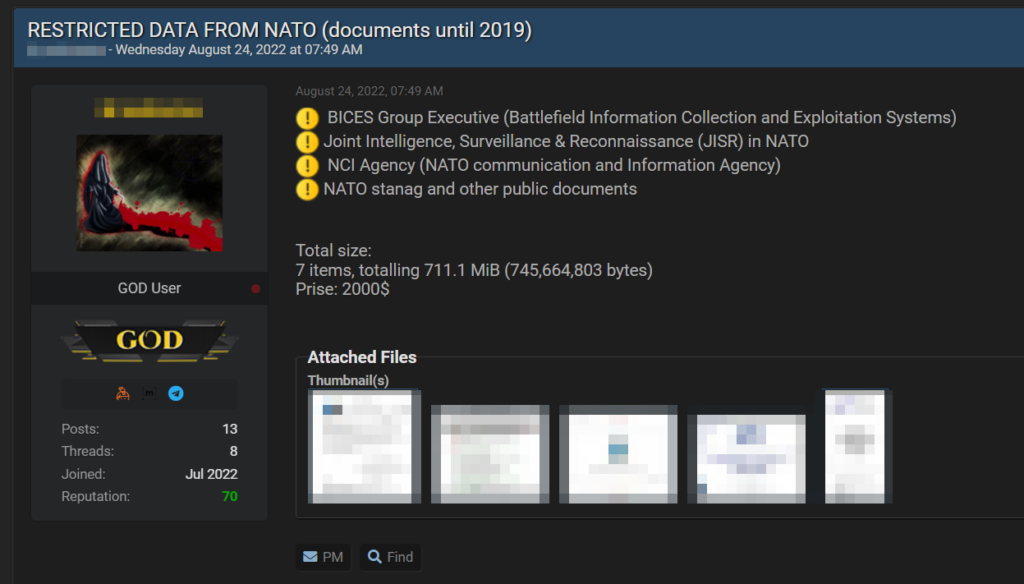Image resolution: width=1024 pixels, height=584 pixels.
Task: Open the fourth attached file thumbnail
Action: 746,455
